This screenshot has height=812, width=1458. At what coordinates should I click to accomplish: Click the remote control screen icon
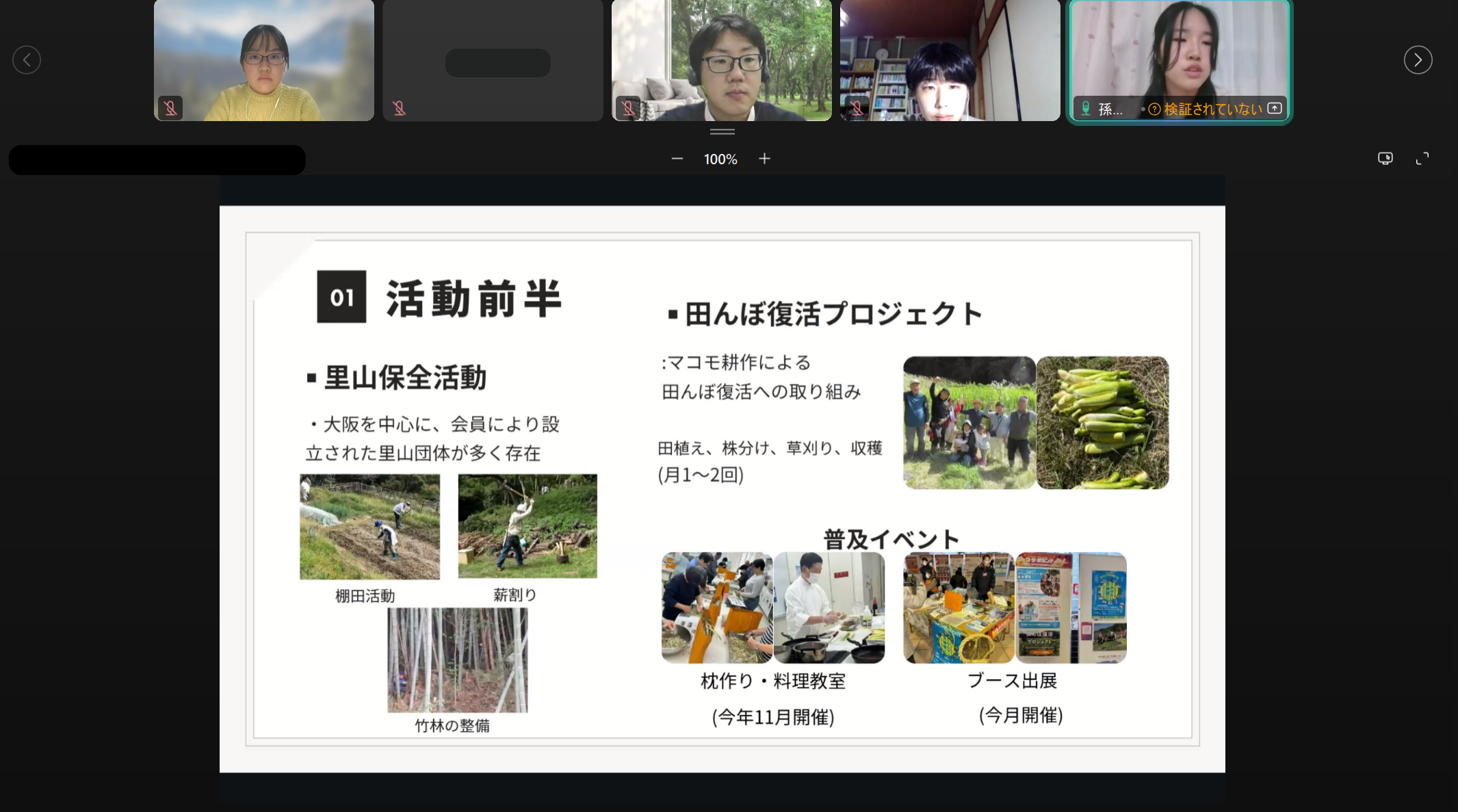1385,159
